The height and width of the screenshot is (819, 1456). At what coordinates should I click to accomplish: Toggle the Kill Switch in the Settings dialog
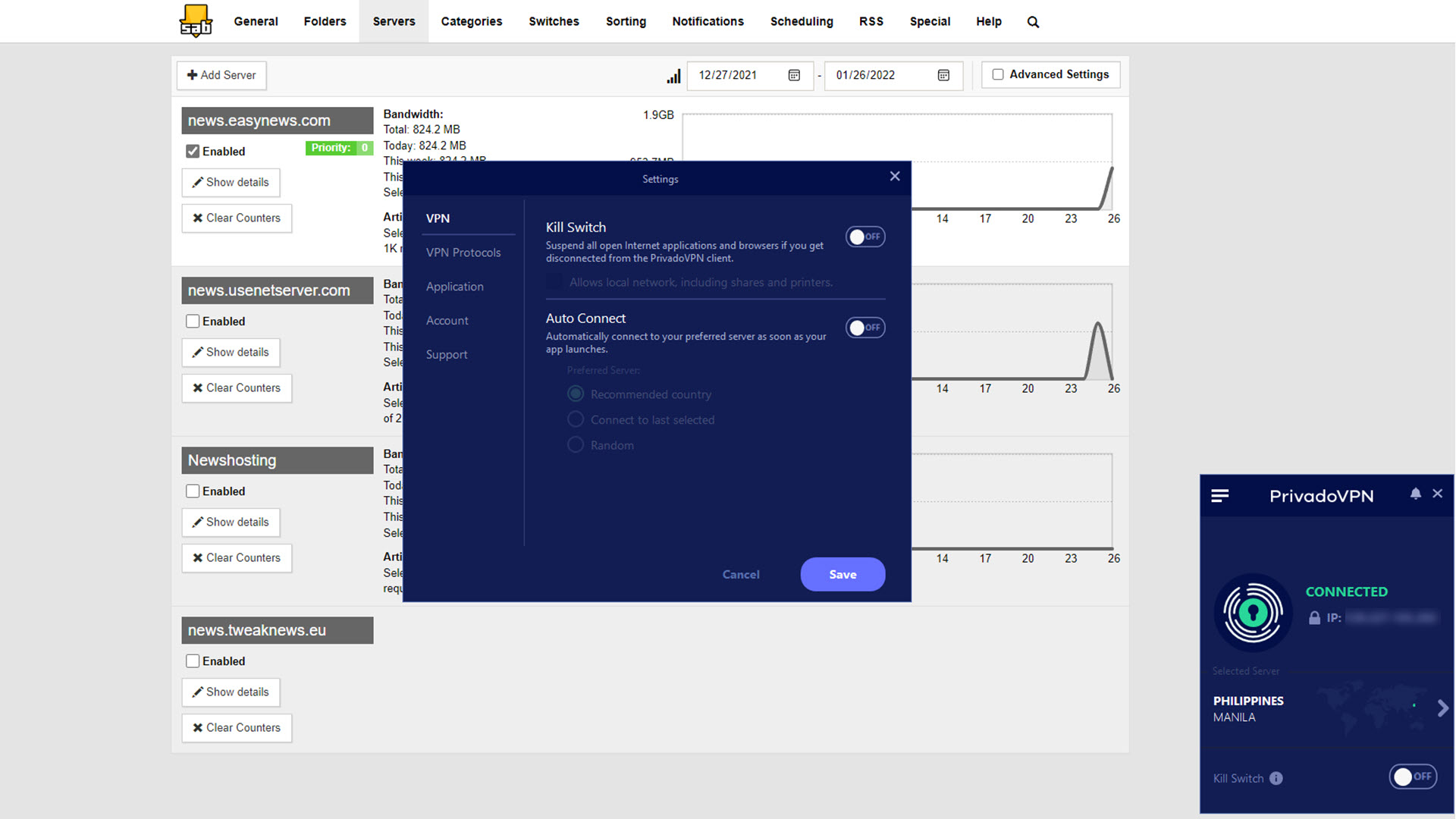[x=865, y=237]
